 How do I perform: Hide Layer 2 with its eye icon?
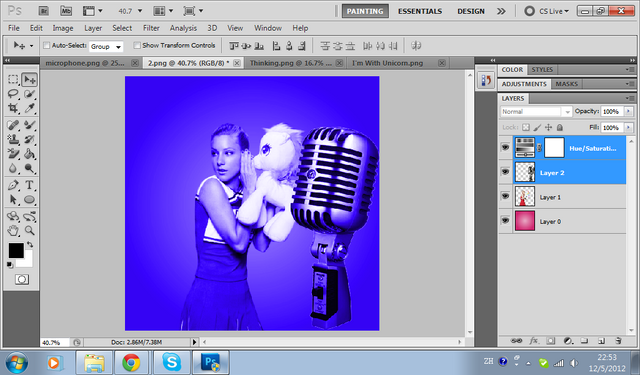click(505, 172)
